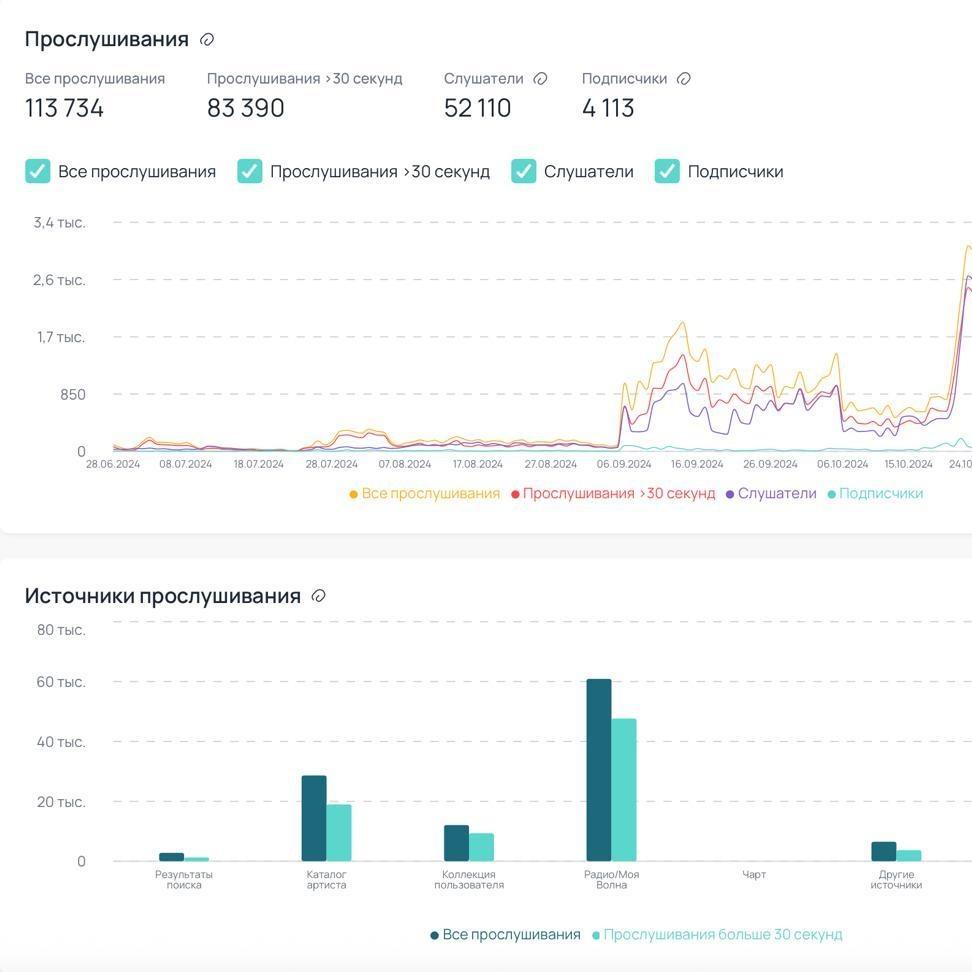This screenshot has height=972, width=972.
Task: Click link icon beside Источники прослушивания heading
Action: point(319,596)
